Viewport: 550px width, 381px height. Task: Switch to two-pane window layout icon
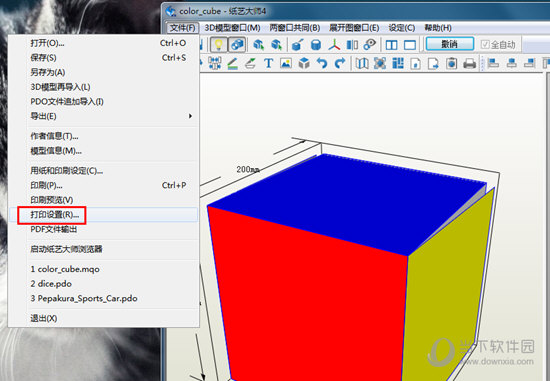click(x=391, y=45)
